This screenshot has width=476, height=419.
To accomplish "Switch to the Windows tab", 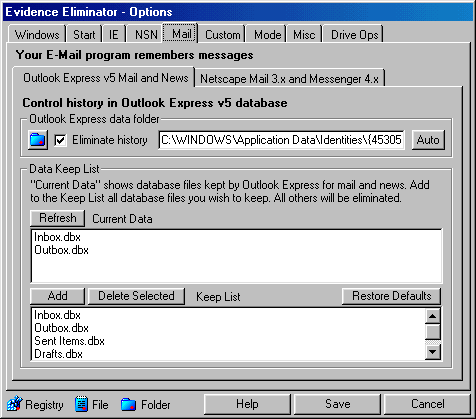I will point(37,34).
